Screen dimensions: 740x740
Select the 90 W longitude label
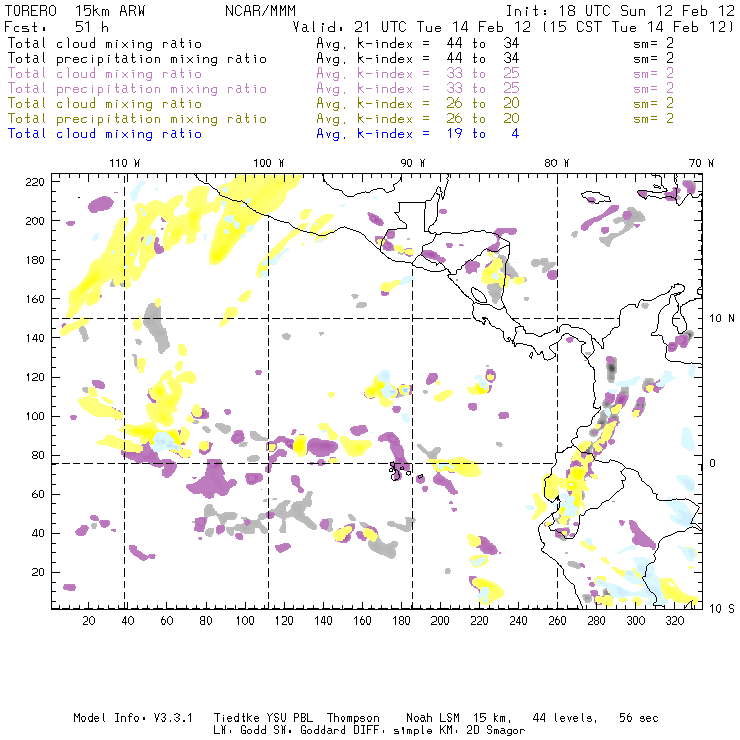pos(413,163)
